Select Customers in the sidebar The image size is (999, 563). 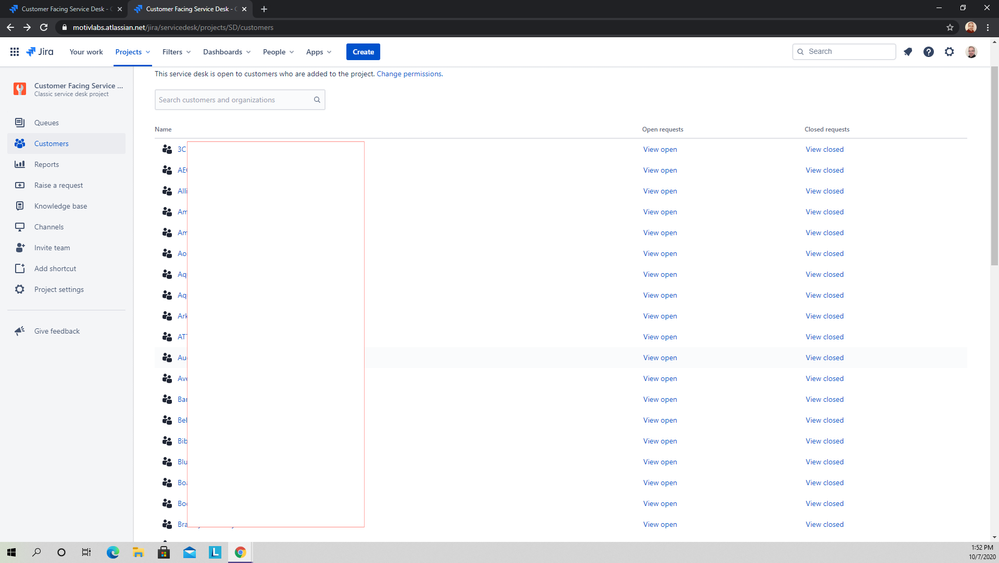[66, 143]
